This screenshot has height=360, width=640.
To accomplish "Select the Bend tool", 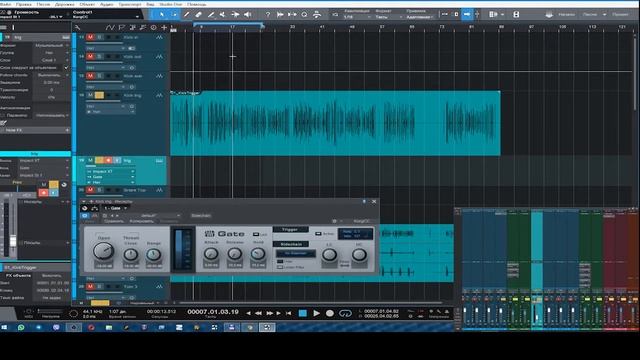I will [x=236, y=14].
